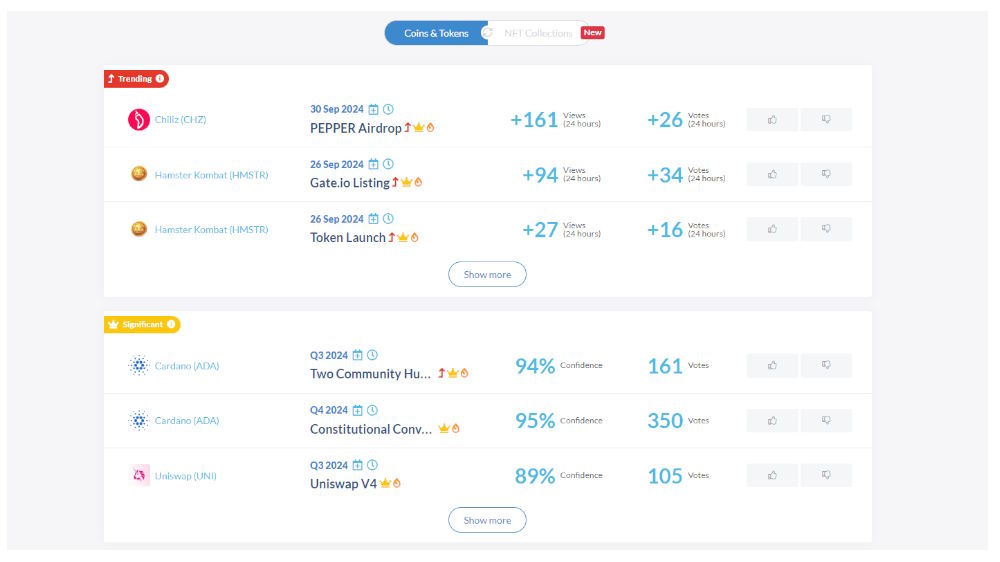This screenshot has height=562, width=1000.
Task: Open Cardano link in Two Community Hubs row
Action: pyautogui.click(x=187, y=366)
